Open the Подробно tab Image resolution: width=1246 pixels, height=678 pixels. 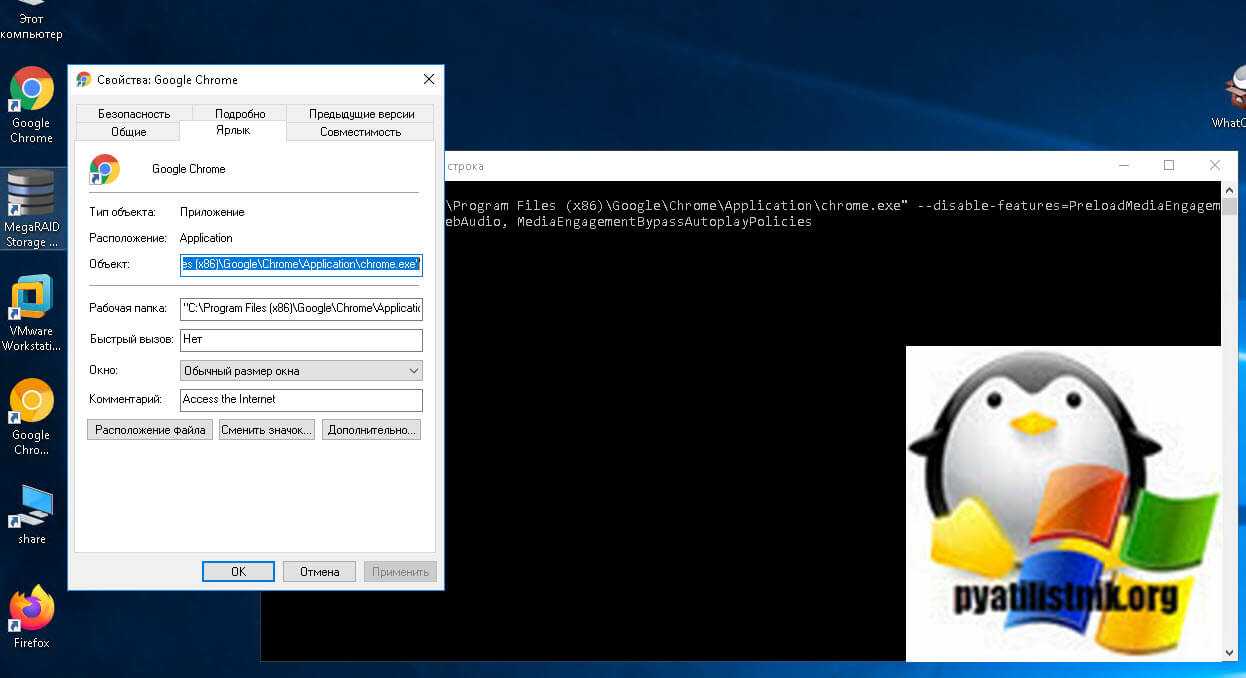(240, 114)
